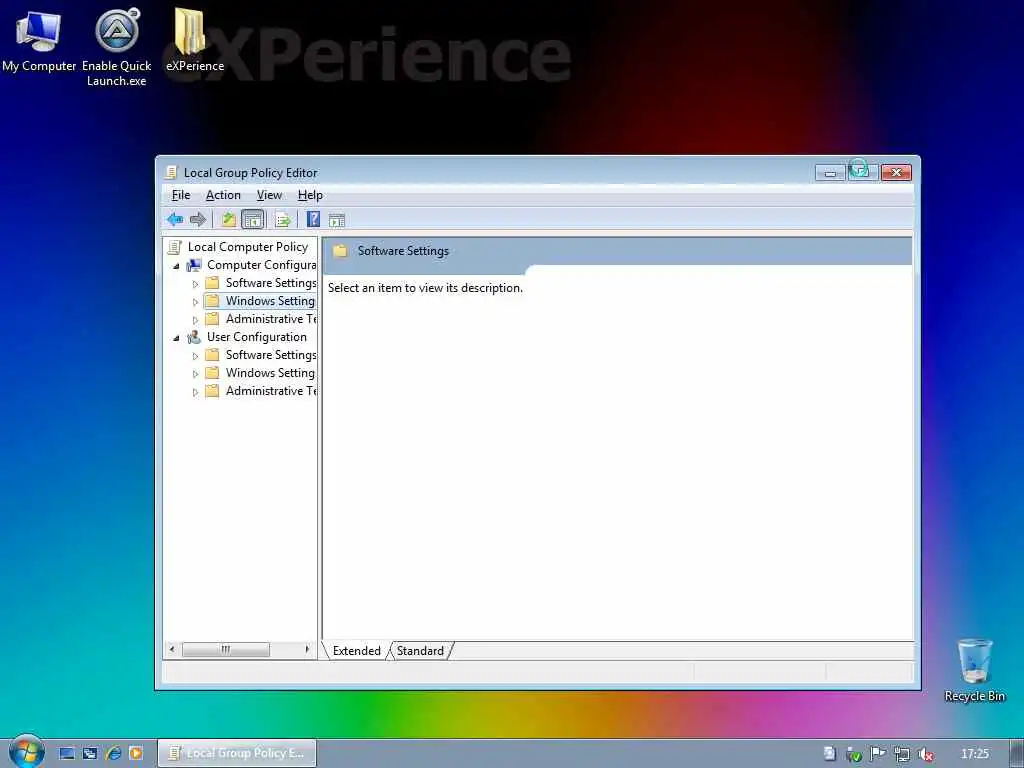This screenshot has width=1024, height=768.
Task: Switch to the Standard tab
Action: [420, 650]
